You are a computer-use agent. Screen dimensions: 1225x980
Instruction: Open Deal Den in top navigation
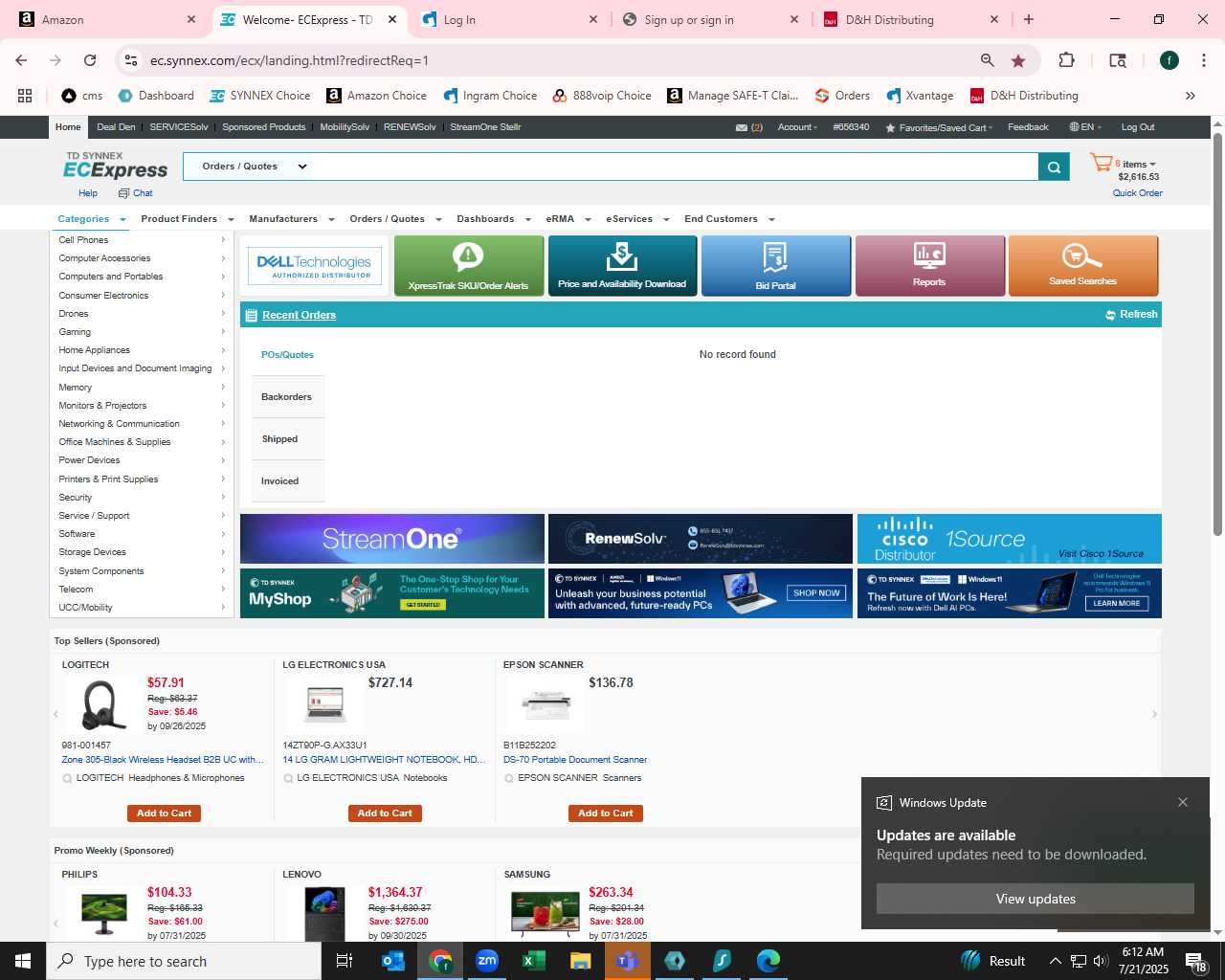[x=116, y=127]
